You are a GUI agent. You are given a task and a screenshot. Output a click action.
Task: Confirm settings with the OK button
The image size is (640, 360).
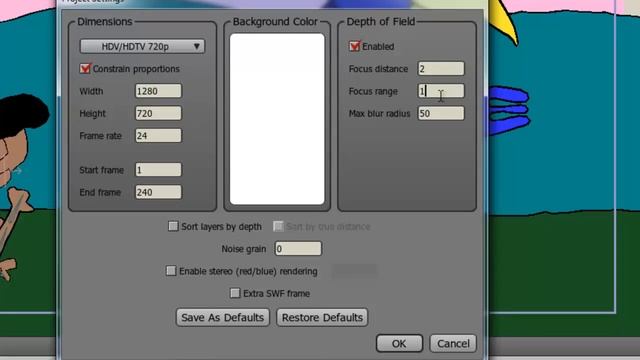399,344
